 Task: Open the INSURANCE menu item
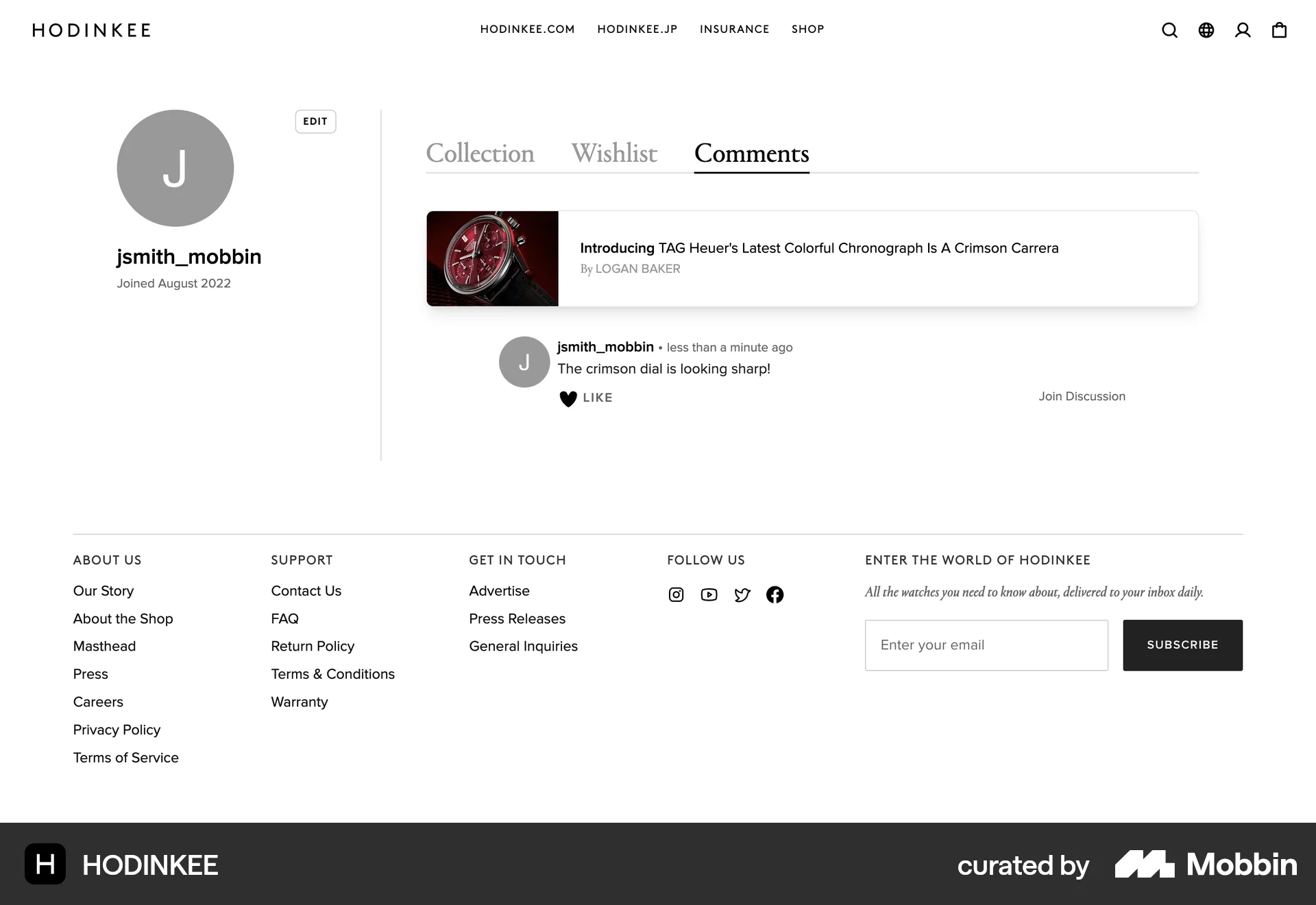pyautogui.click(x=734, y=29)
